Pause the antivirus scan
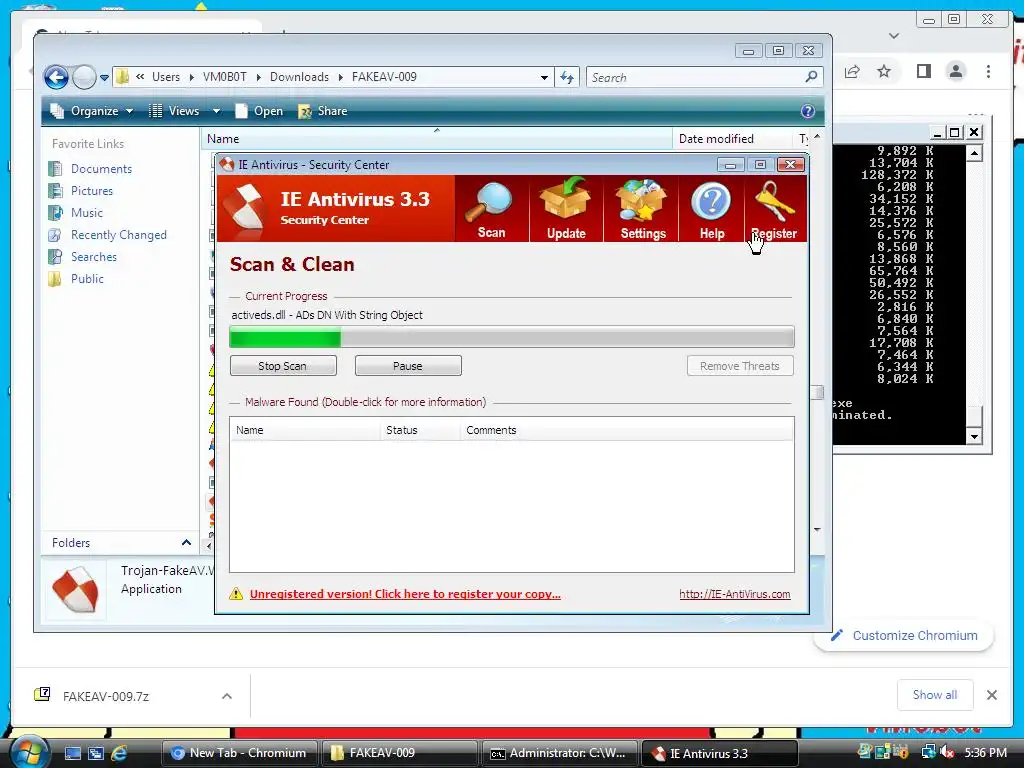 (x=408, y=366)
